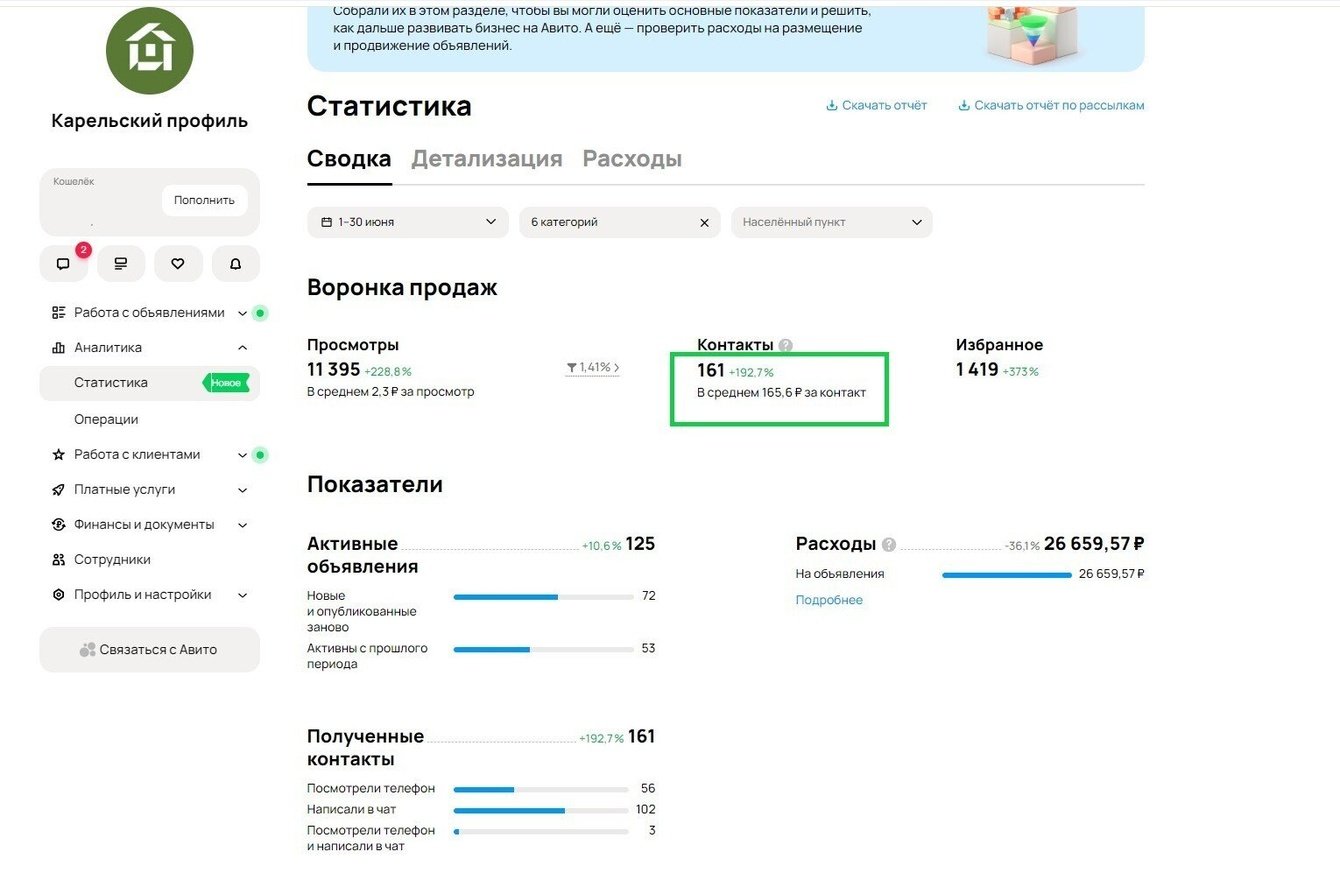Click the 1,41% conversion funnel indicator
The image size is (1340, 887).
coord(593,368)
